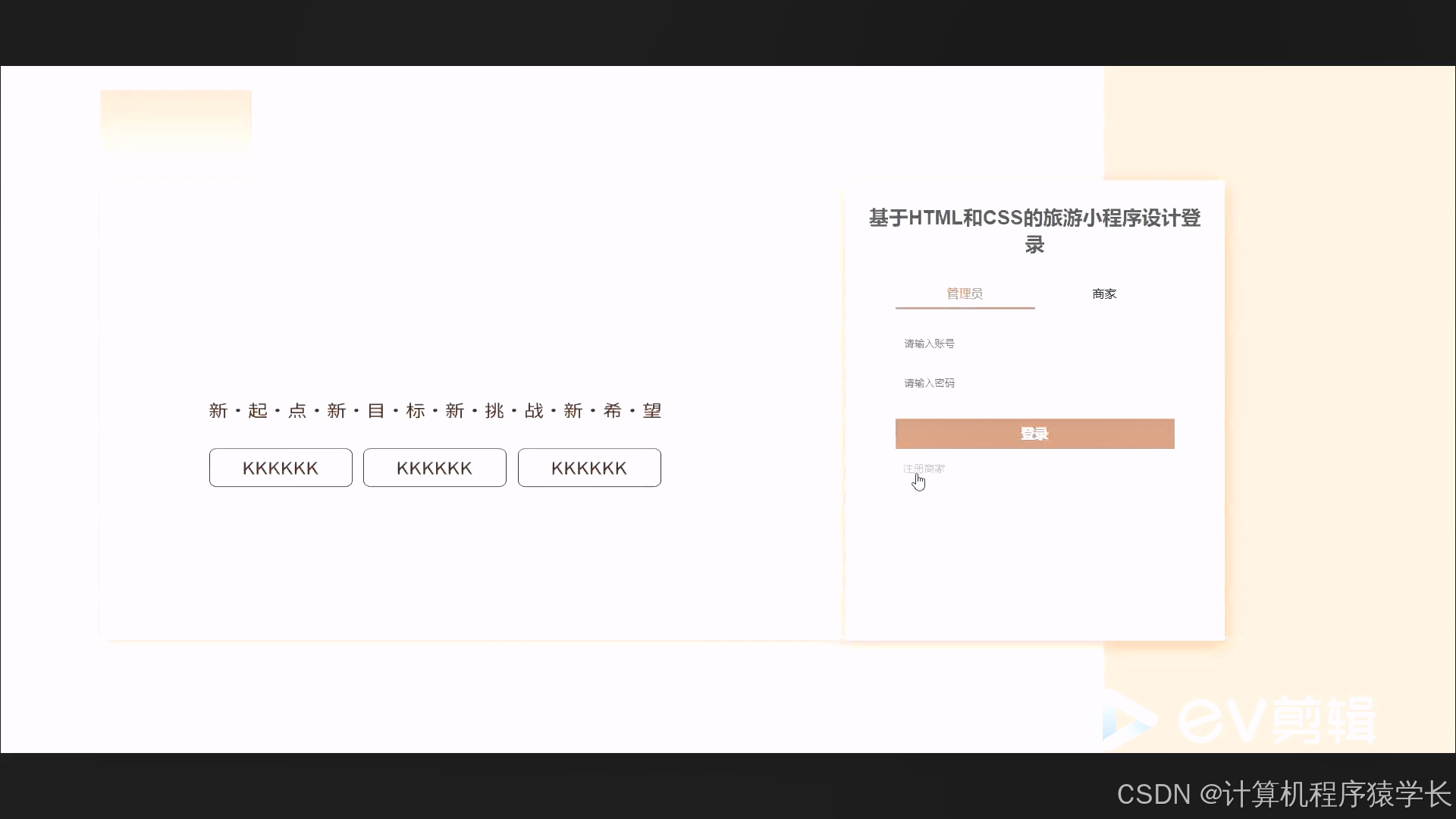Click the EV剪辑 watermark text
The image size is (1456, 819).
click(1277, 720)
